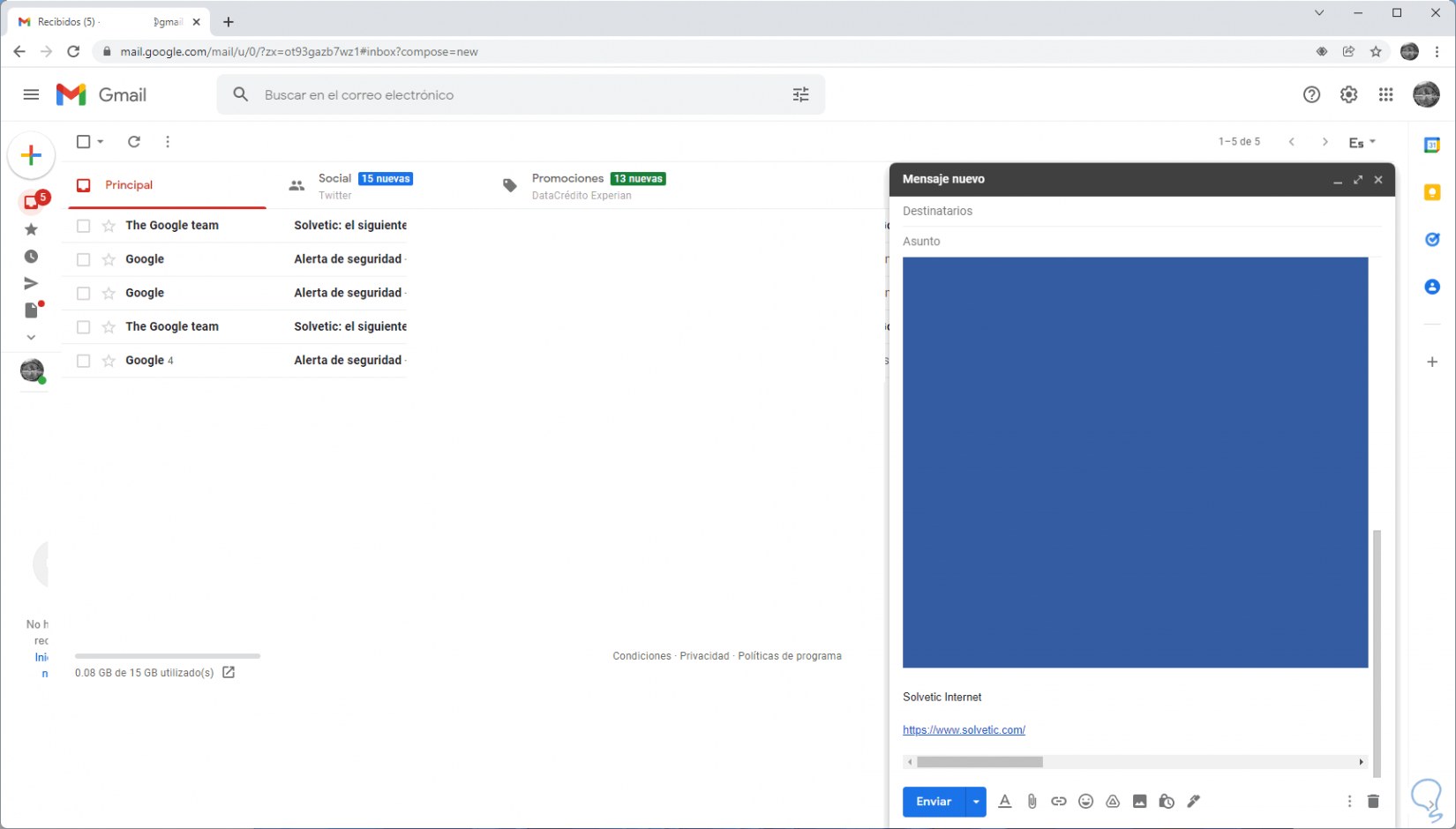Open Chrome tab search chevron

click(1318, 13)
